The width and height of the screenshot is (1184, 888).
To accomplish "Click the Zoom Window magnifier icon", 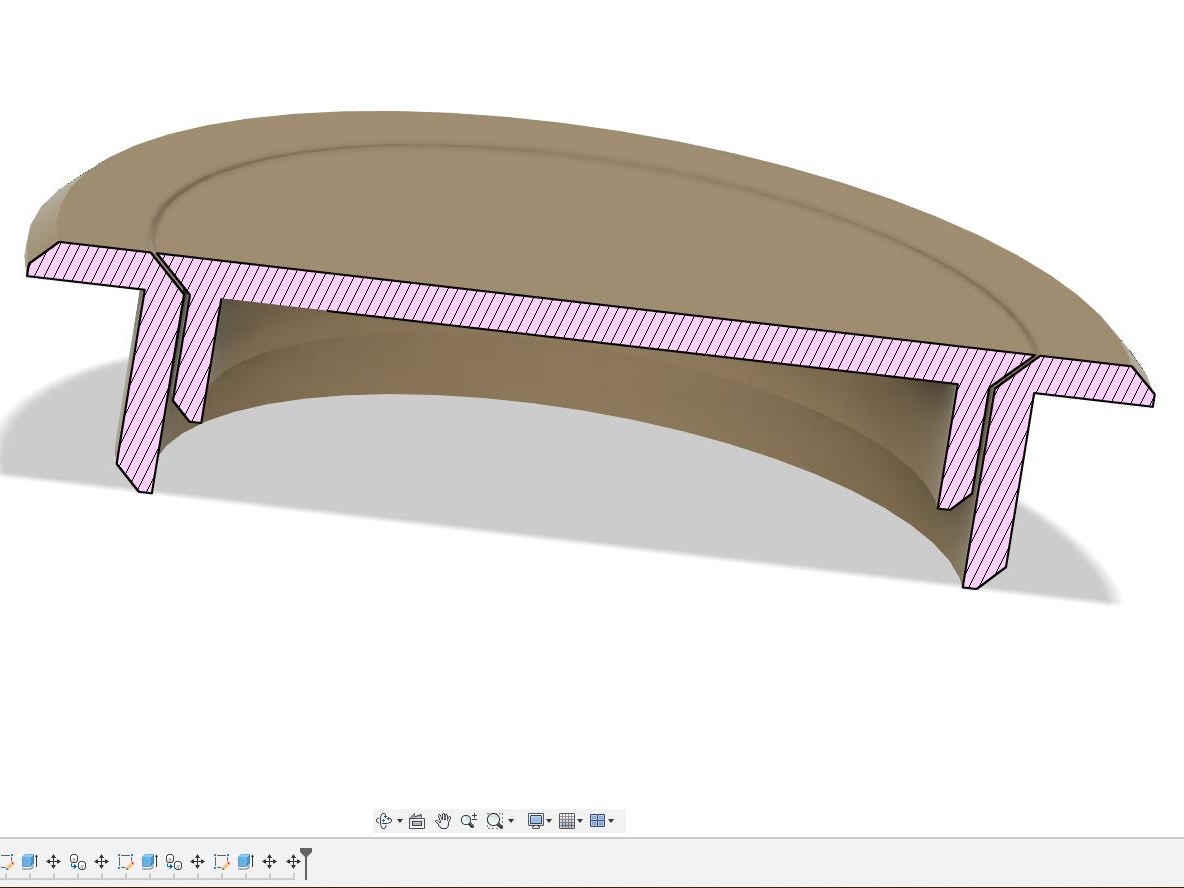I will point(495,821).
